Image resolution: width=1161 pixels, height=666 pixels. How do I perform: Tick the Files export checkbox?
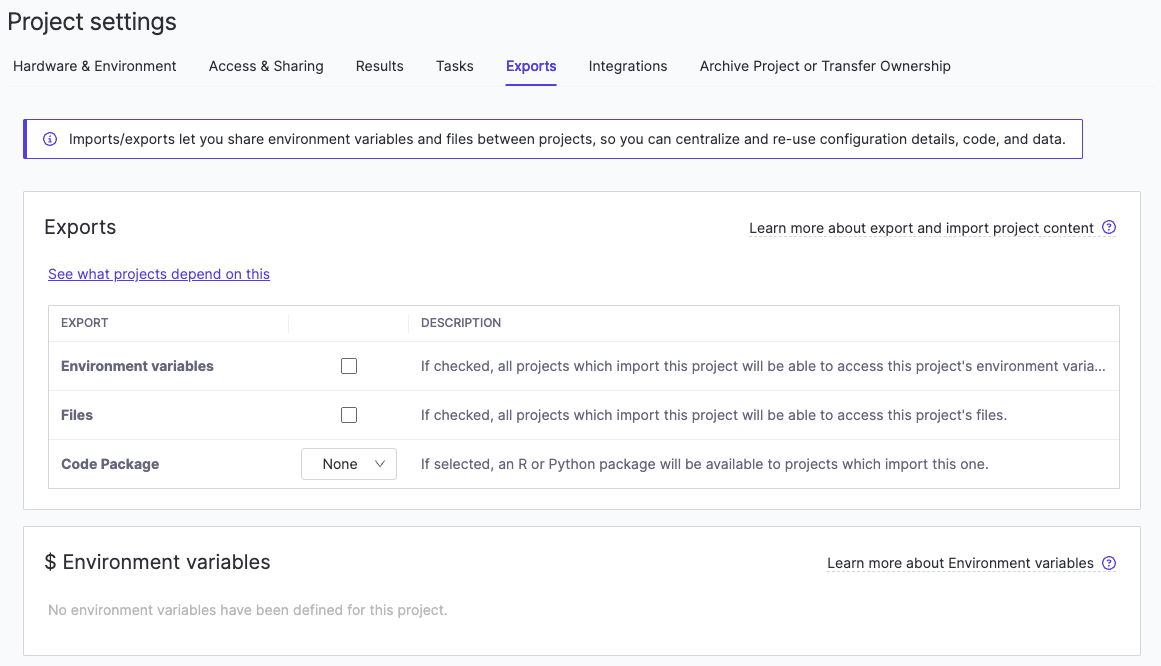[x=349, y=415]
